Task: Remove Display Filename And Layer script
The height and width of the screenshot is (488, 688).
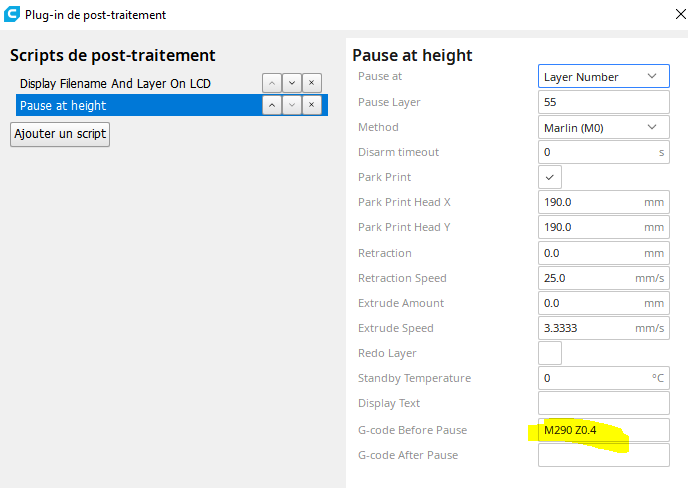Action: 311,83
